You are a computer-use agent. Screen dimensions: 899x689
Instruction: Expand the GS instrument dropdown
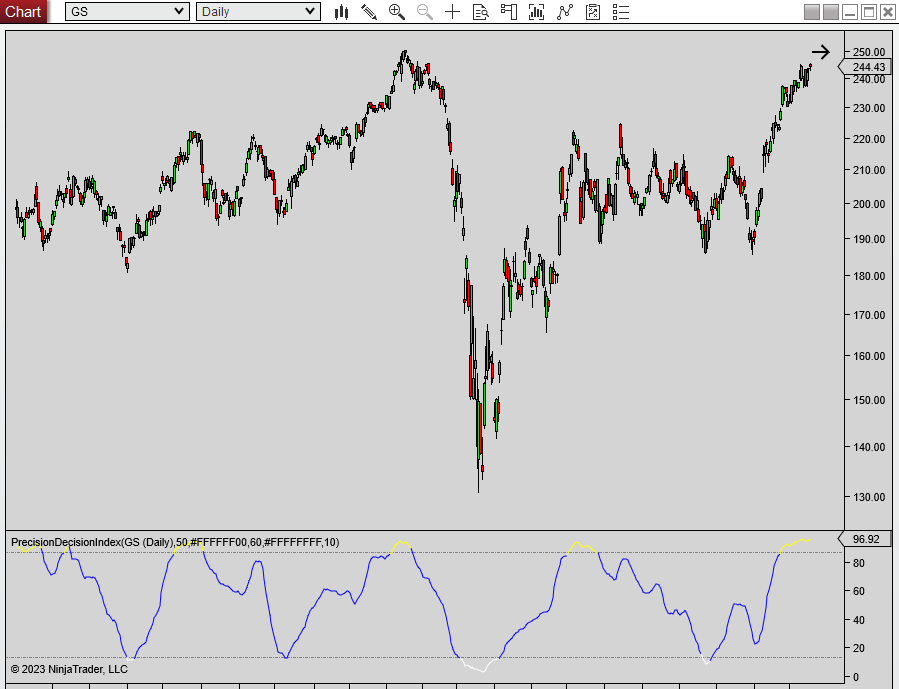point(179,12)
